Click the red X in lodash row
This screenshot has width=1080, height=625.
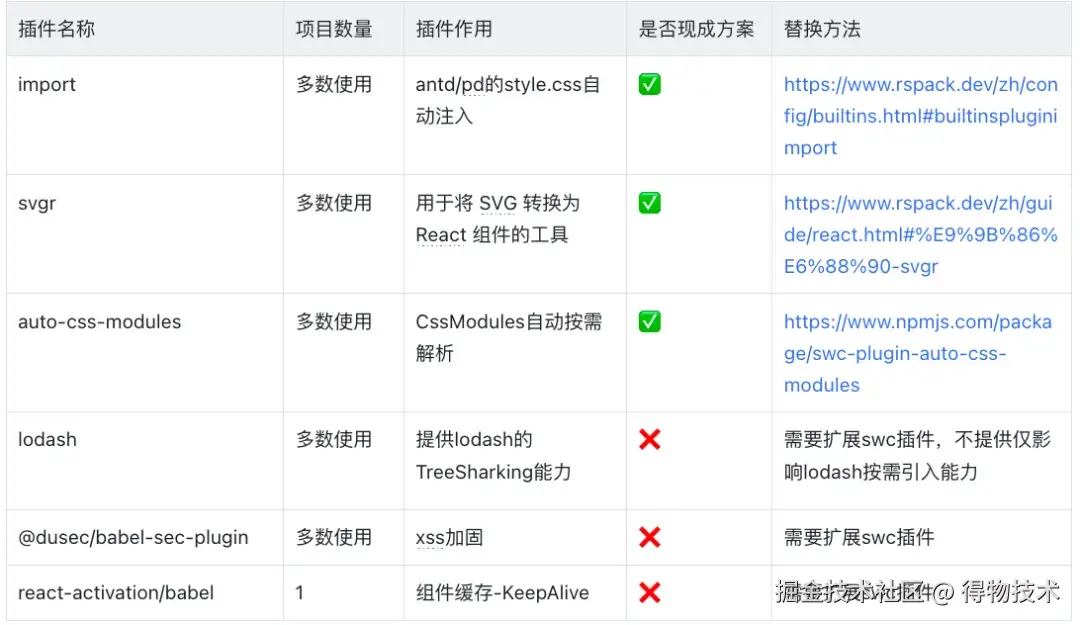649,439
